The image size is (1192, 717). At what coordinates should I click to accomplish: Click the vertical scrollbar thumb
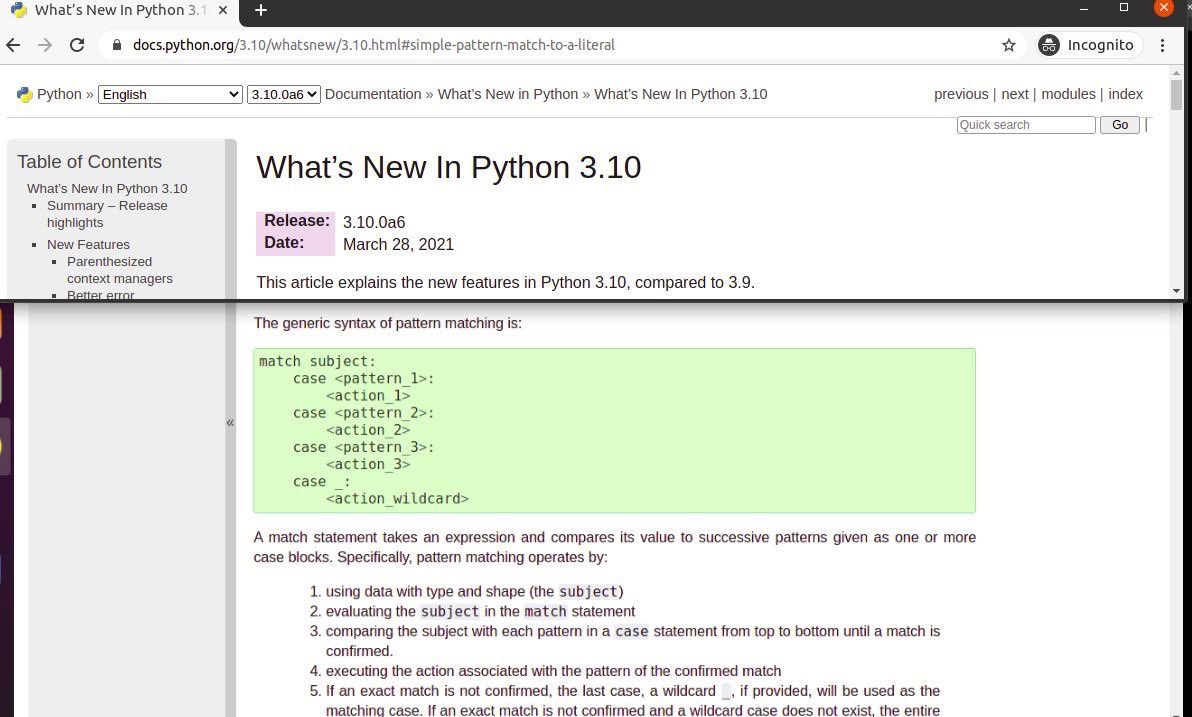[x=1177, y=95]
